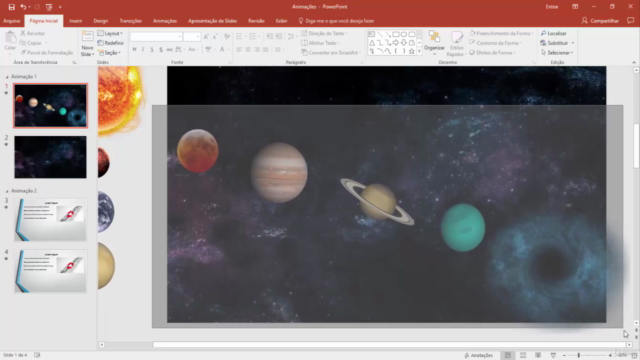
Task: Select the text box shape tool
Action: 371,34
